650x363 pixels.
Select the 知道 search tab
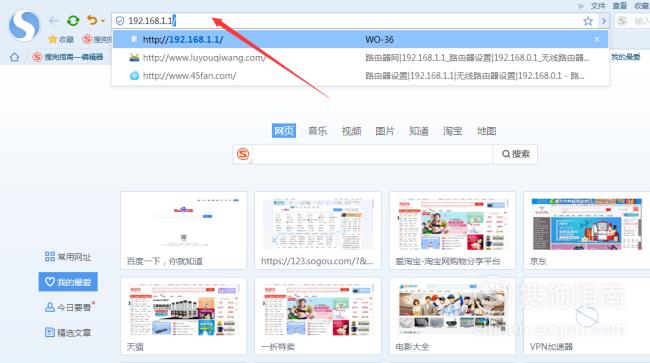419,131
